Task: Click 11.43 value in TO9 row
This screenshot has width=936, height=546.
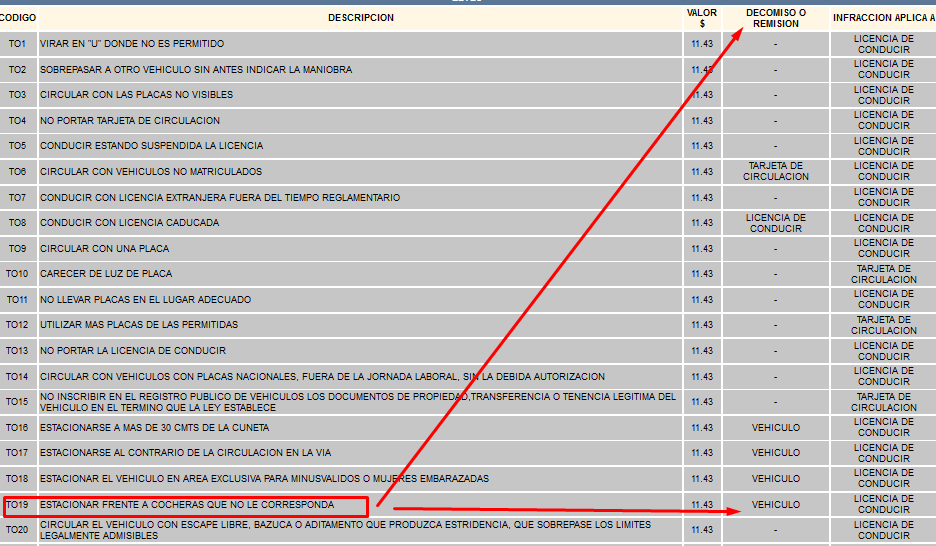Action: pos(702,249)
